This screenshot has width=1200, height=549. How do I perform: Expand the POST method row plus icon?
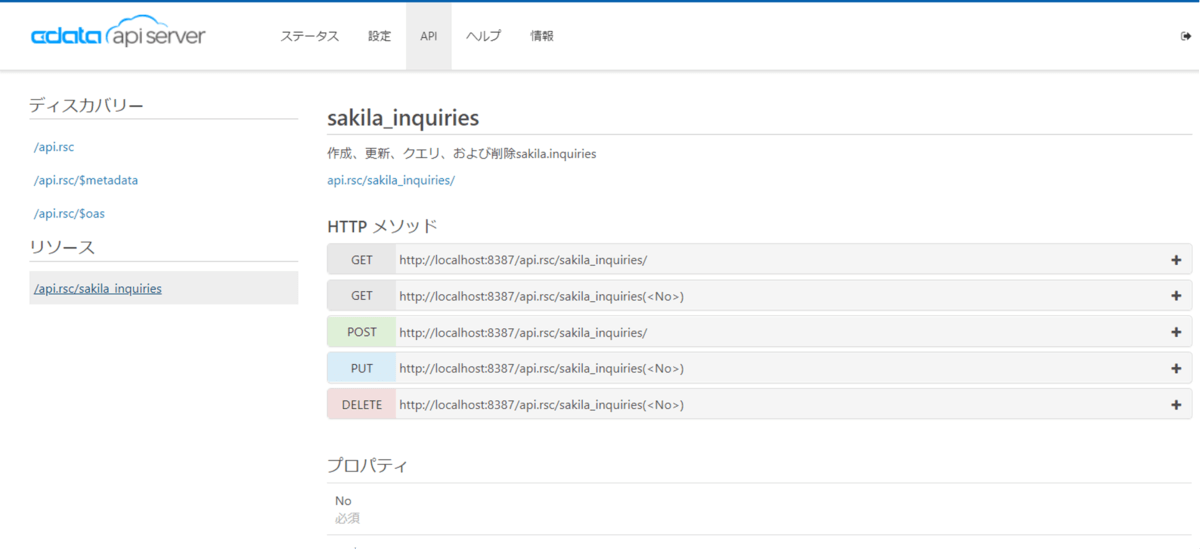coord(1176,332)
